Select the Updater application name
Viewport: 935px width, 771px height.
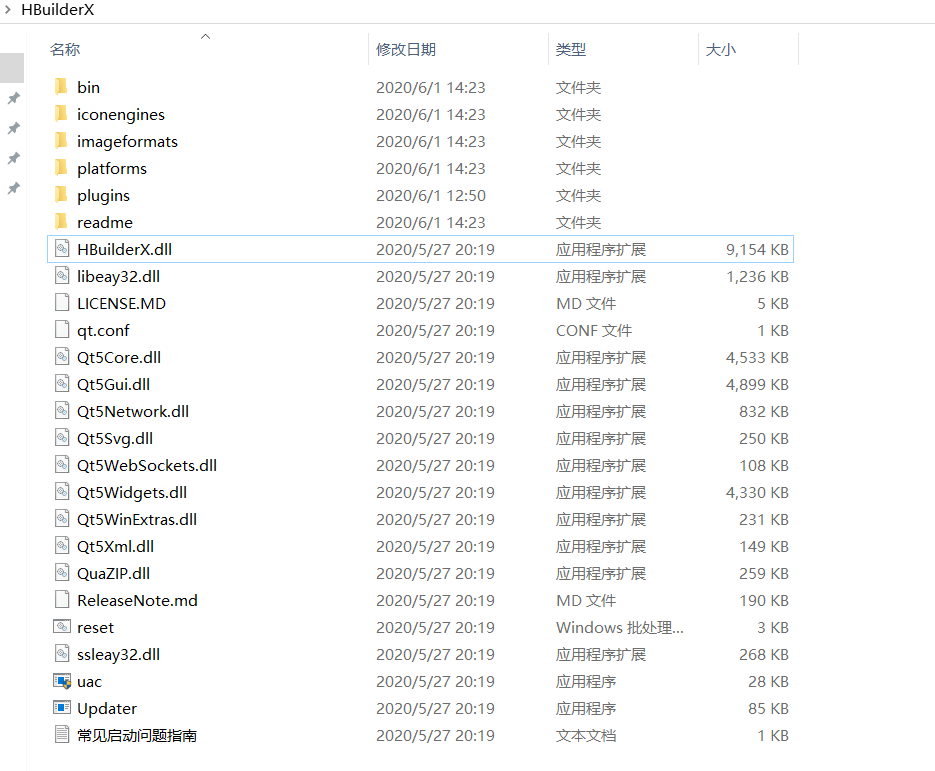(x=107, y=708)
